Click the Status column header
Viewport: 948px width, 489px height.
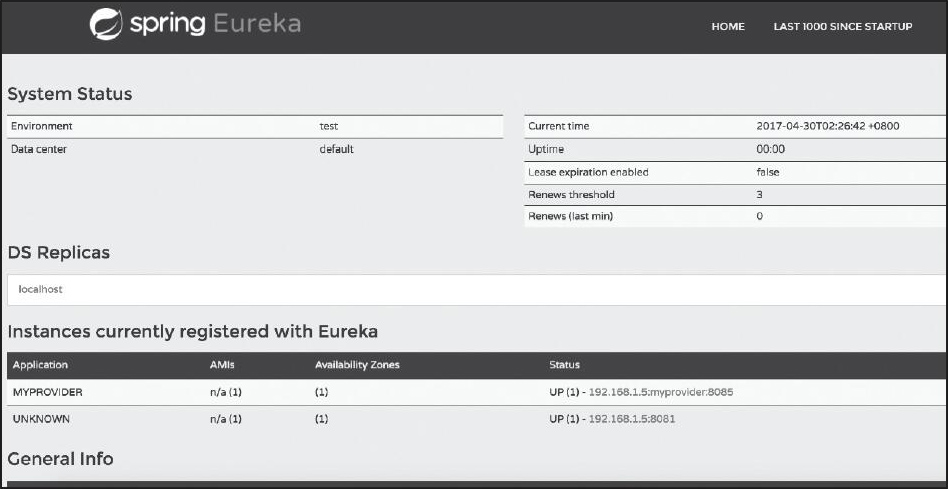click(564, 365)
